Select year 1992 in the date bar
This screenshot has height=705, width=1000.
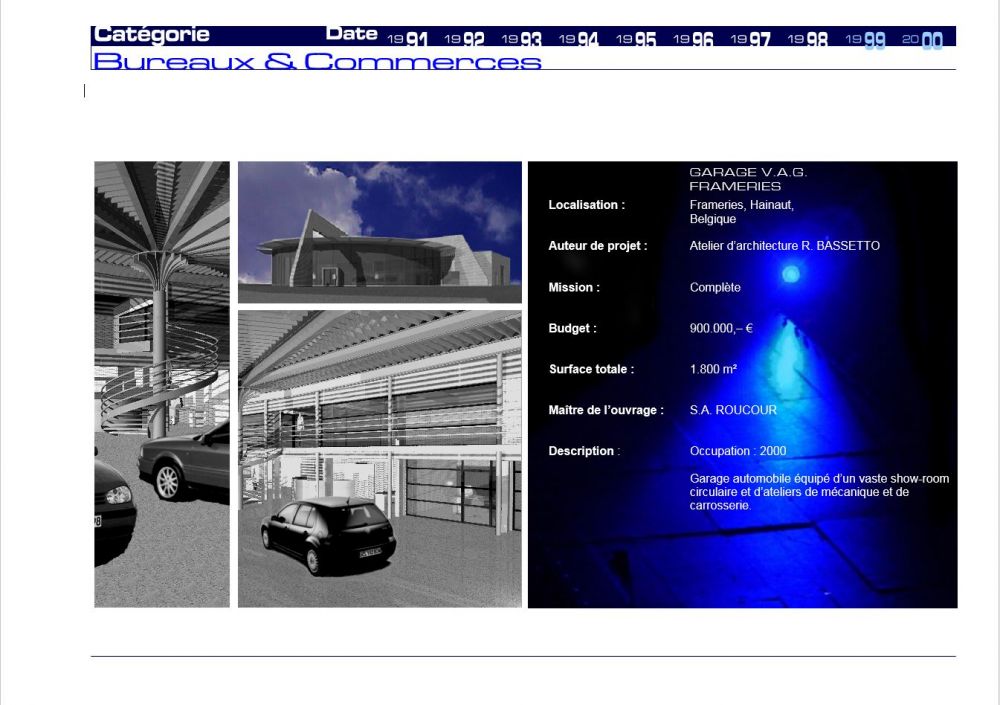[x=464, y=39]
